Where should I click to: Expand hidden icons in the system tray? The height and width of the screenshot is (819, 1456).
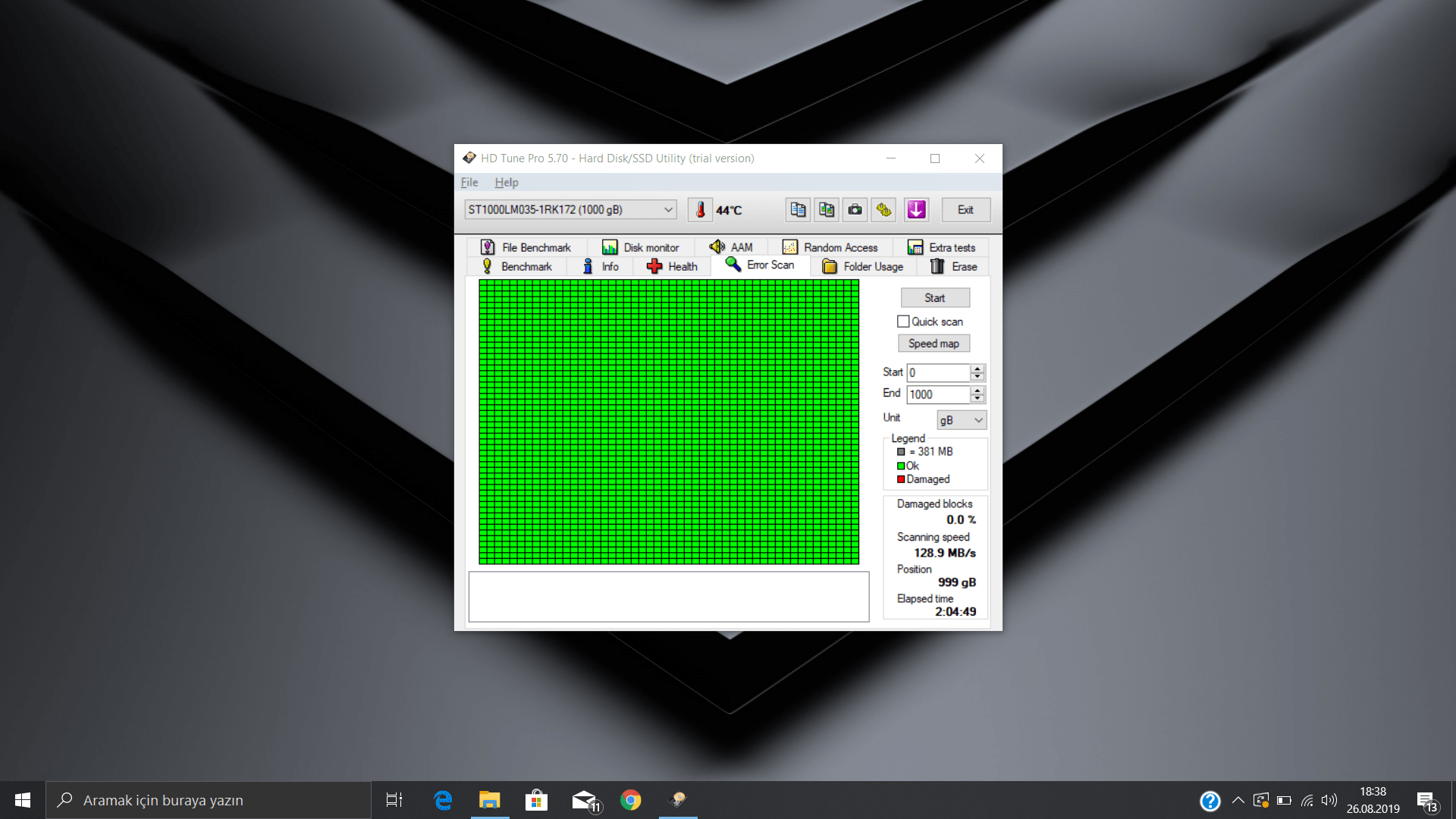click(x=1238, y=799)
